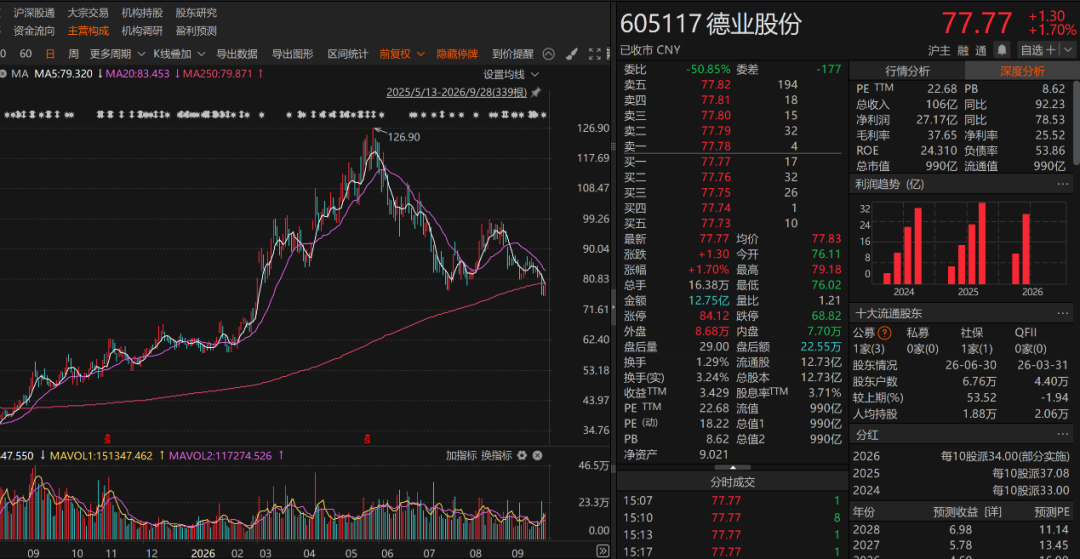Open the 机构持股 tab
The height and width of the screenshot is (559, 1080).
[142, 12]
